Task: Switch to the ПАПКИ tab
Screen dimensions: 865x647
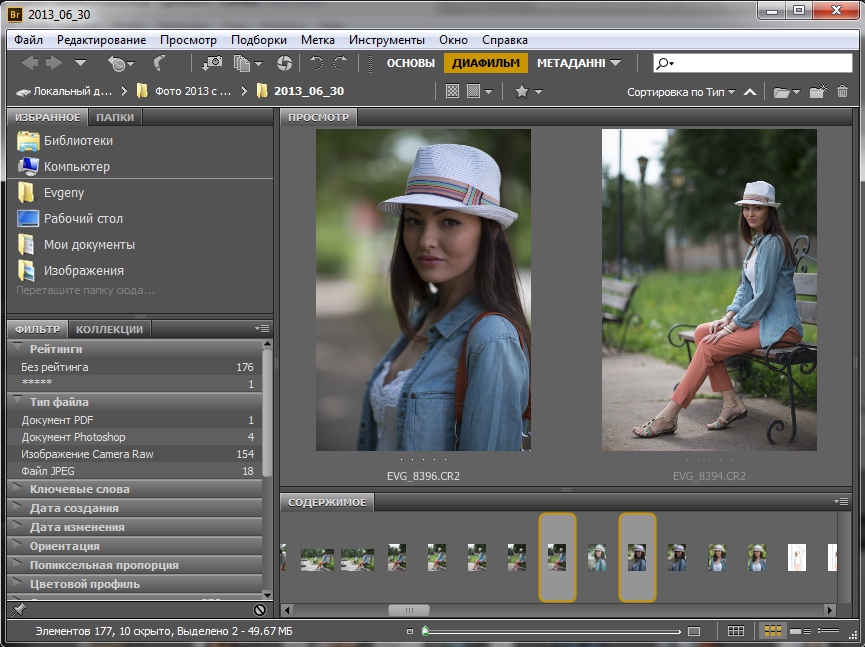Action: 115,117
